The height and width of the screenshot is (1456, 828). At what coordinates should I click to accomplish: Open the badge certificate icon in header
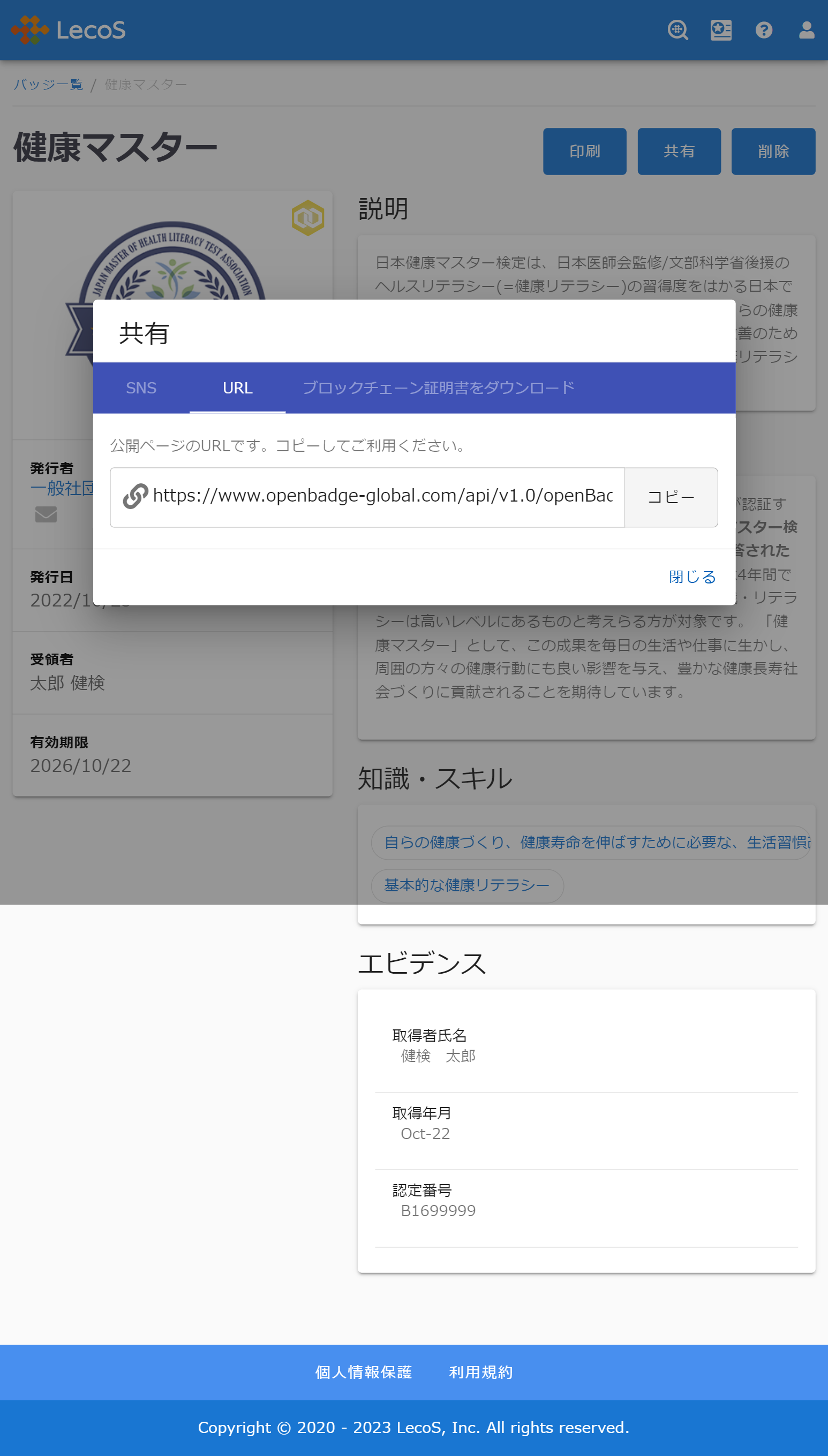point(720,29)
